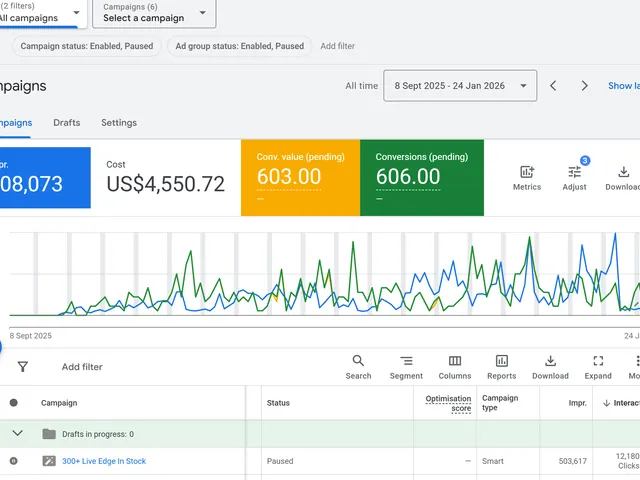Switch to the Settings tab
The width and height of the screenshot is (640, 480).
(x=119, y=122)
